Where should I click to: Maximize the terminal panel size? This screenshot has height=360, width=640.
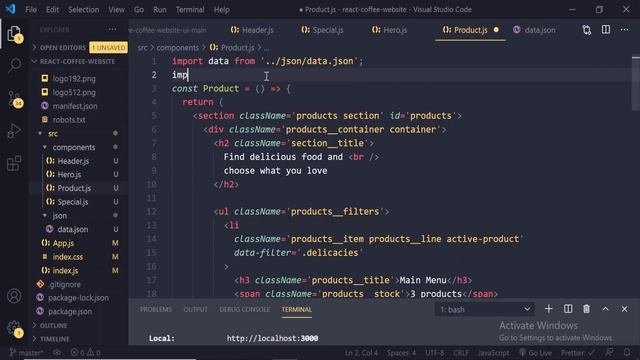(606, 309)
